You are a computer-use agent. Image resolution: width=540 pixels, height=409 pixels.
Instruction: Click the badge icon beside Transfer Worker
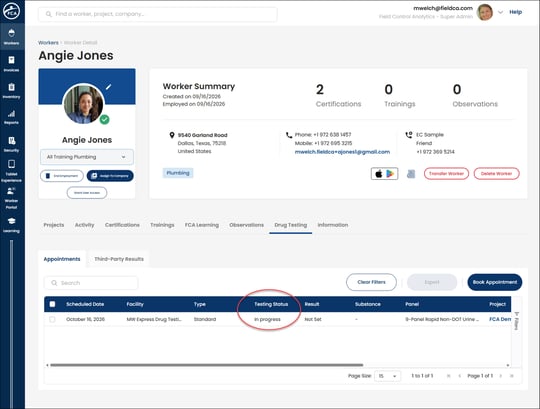click(411, 174)
